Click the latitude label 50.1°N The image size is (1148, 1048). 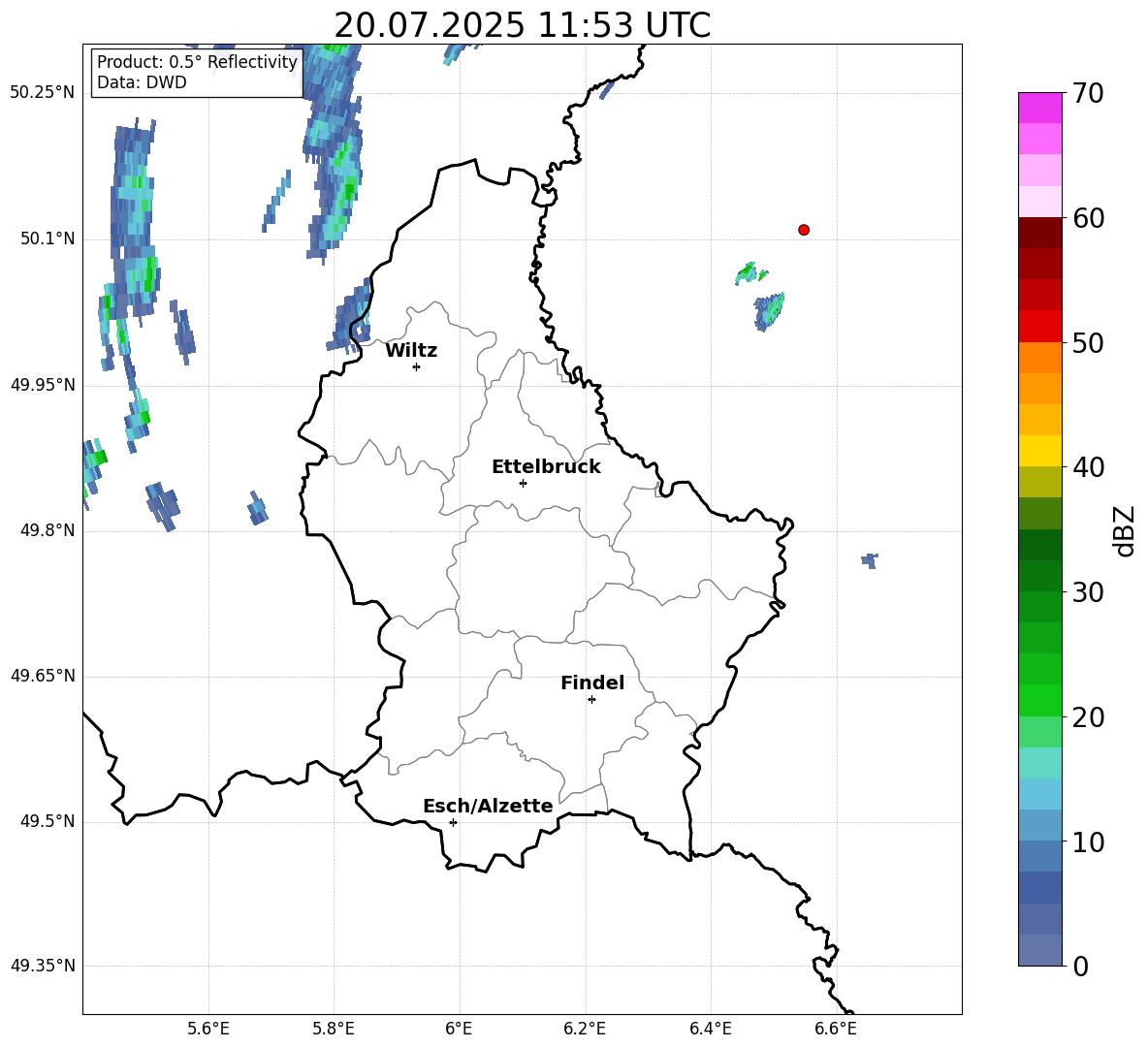pos(48,238)
